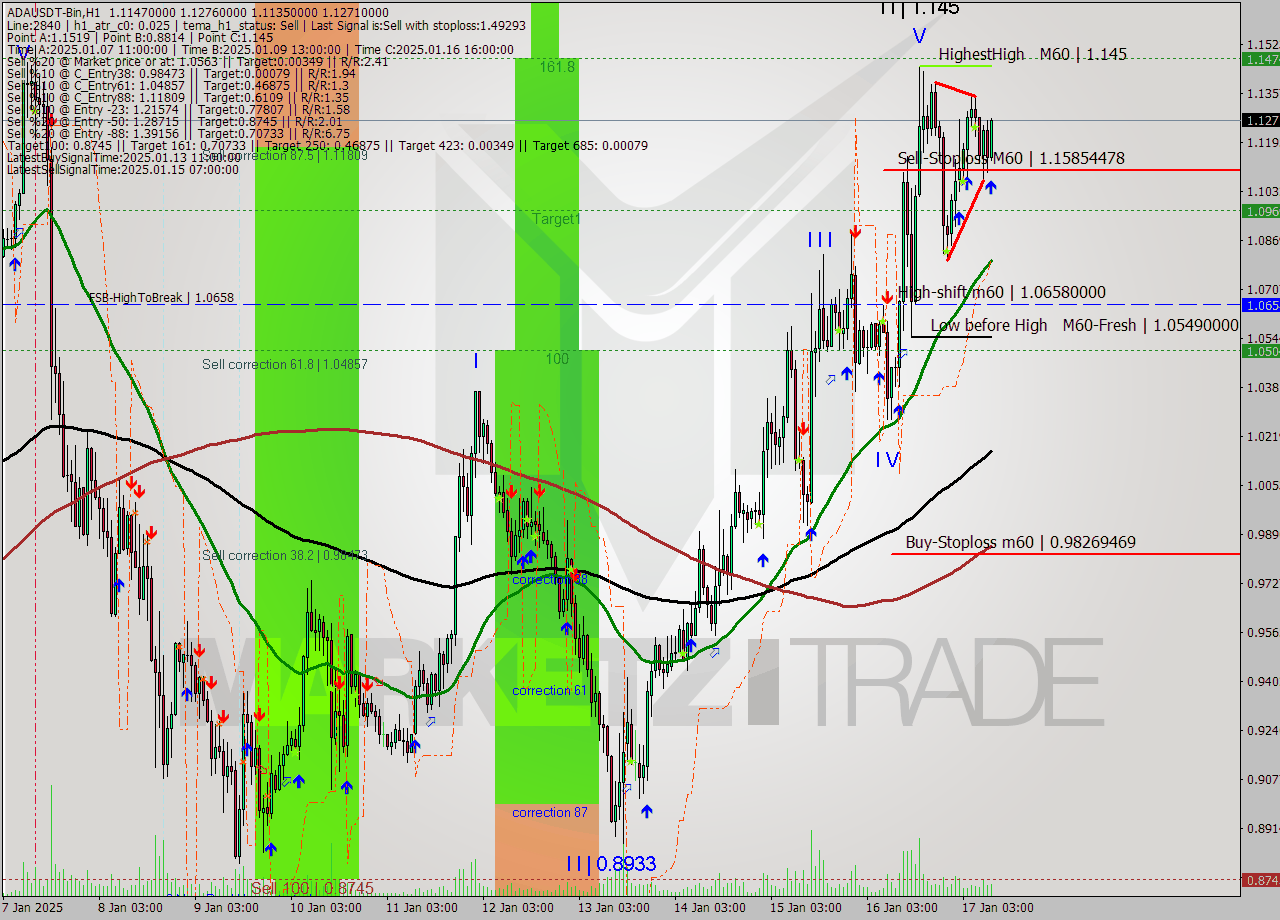Select the '161.8' Fibonacci extension label
The height and width of the screenshot is (920, 1280).
tap(557, 66)
